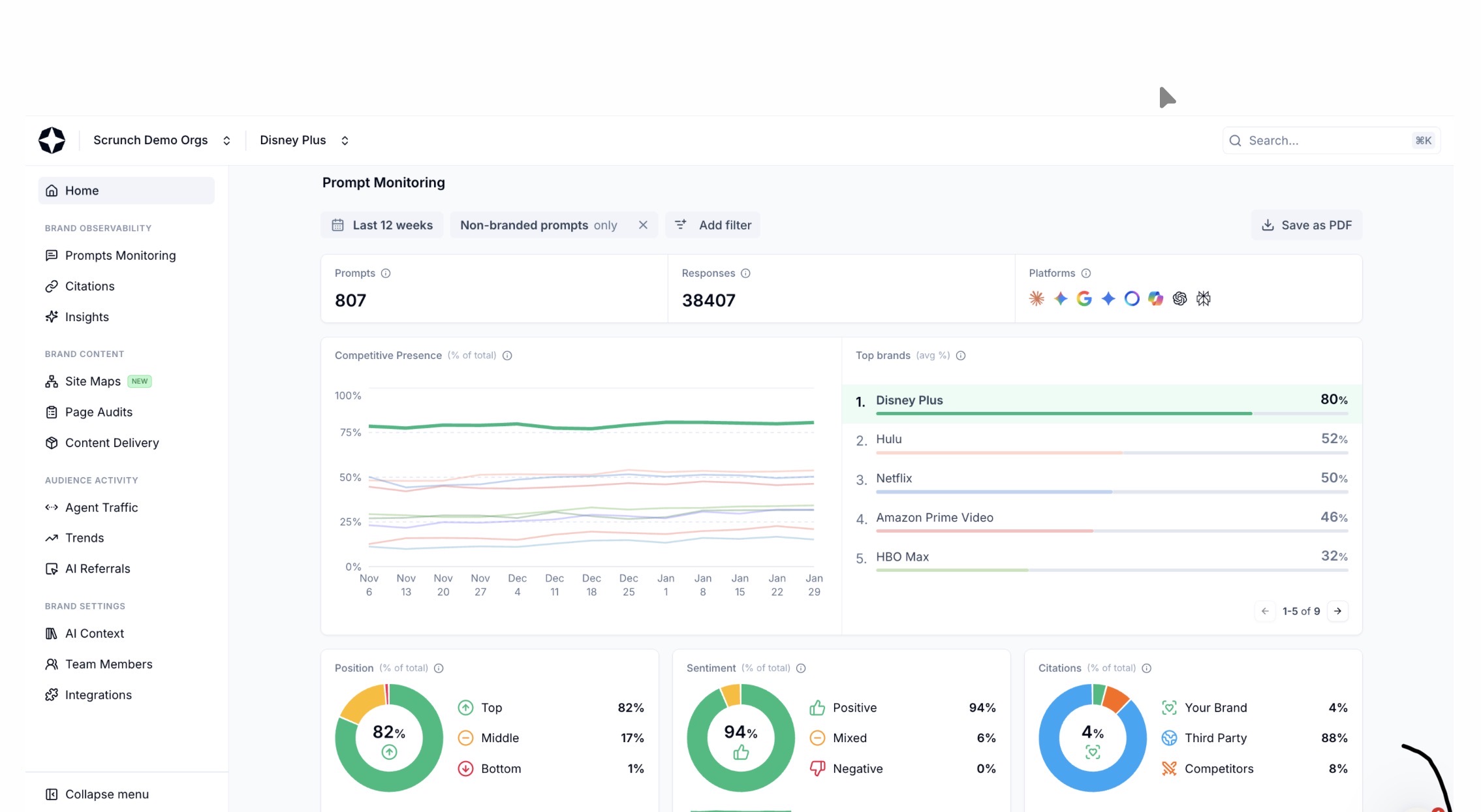This screenshot has height=812, width=1481.
Task: Click the Position card info icon
Action: point(439,668)
